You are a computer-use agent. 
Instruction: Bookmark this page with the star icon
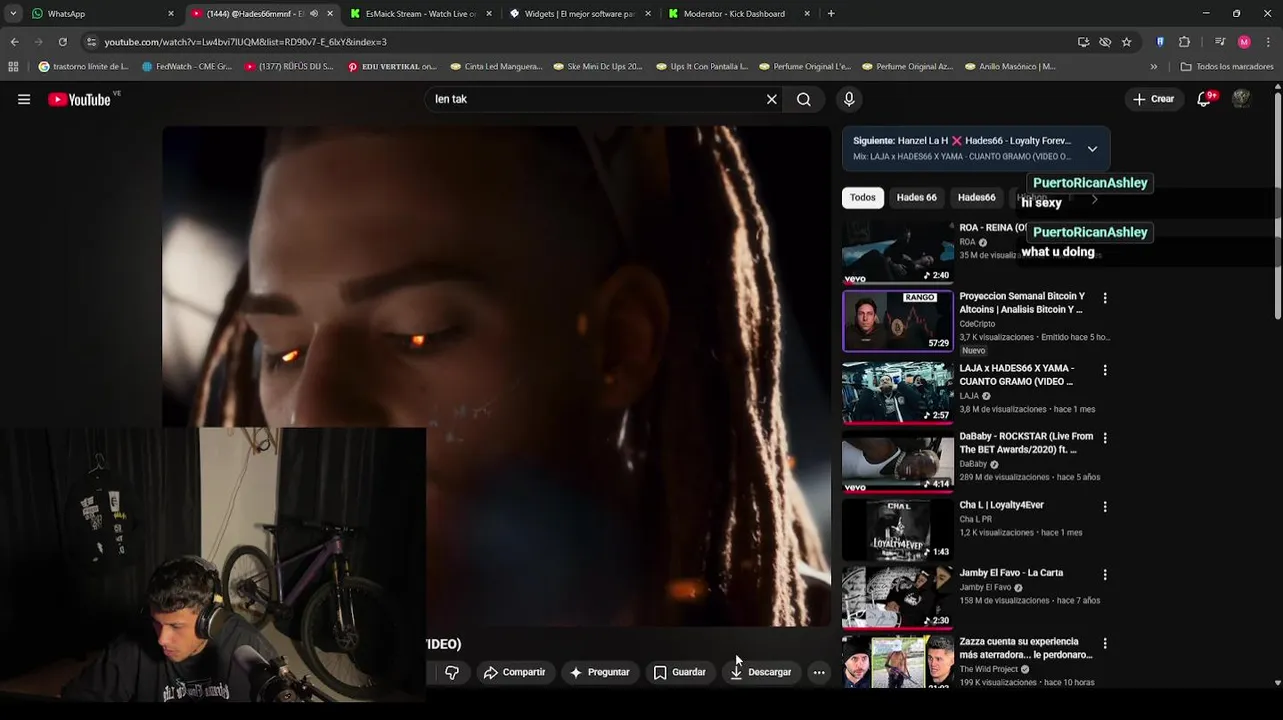tap(1126, 42)
